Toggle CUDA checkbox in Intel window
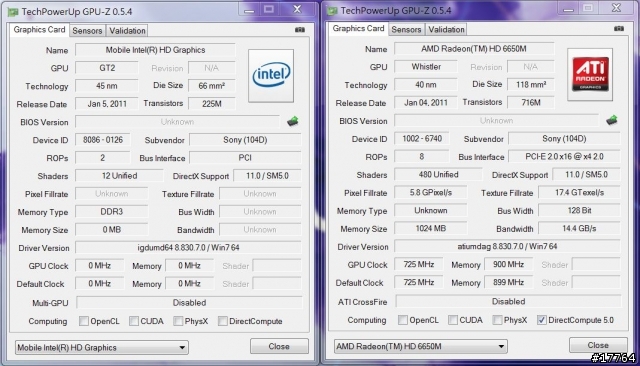Viewport: 640px width, 366px height. tap(134, 321)
